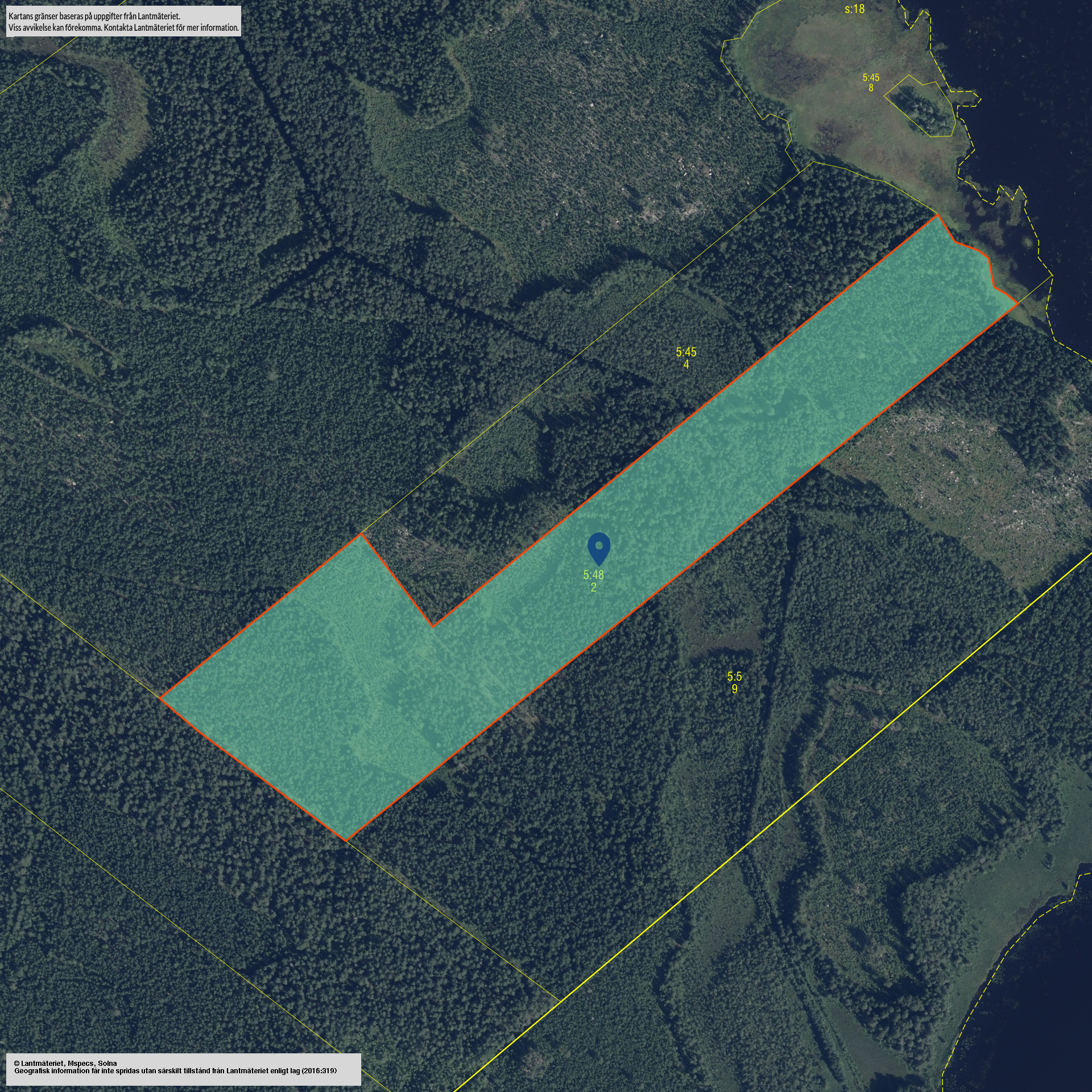The width and height of the screenshot is (1092, 1092).
Task: Click the parcel label 5:45 8
Action: pos(871,82)
